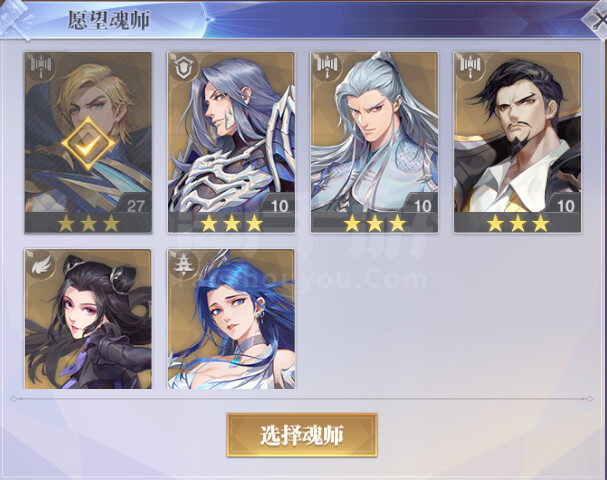This screenshot has width=607, height=480.
Task: Click the attack class icon on the goateed hero
Action: (x=470, y=67)
